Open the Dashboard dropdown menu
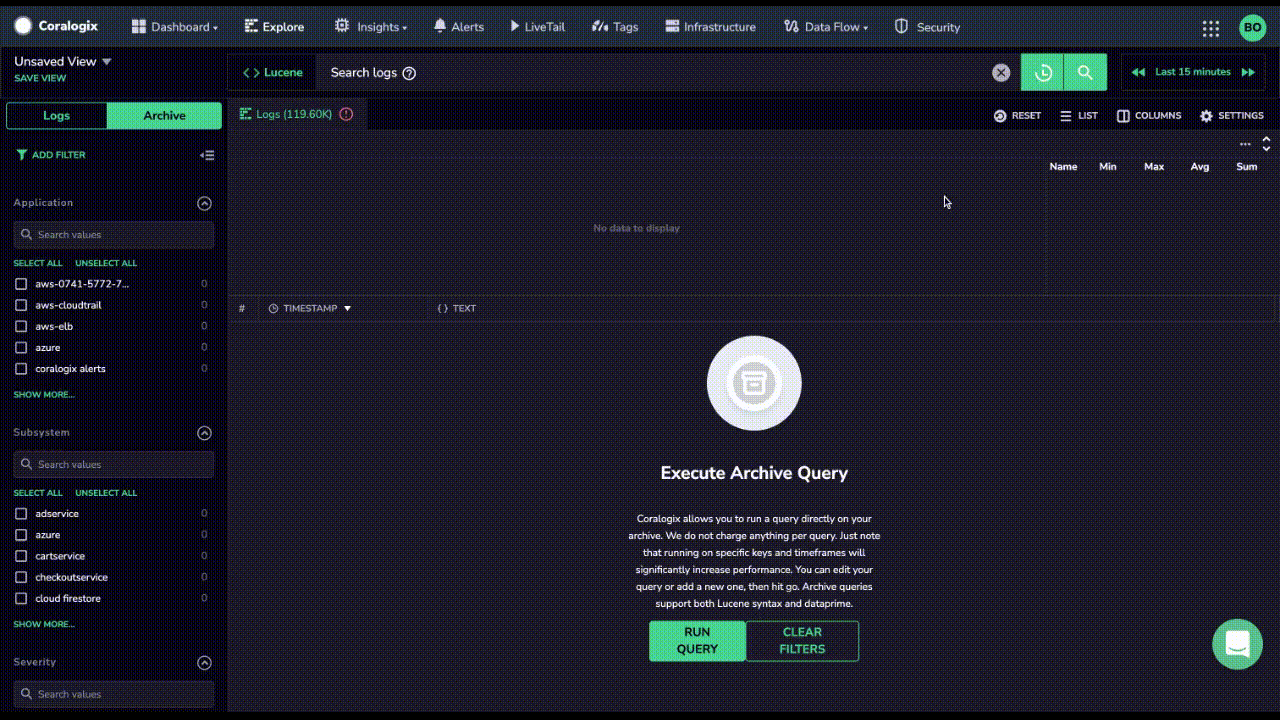The image size is (1280, 720). [x=175, y=27]
